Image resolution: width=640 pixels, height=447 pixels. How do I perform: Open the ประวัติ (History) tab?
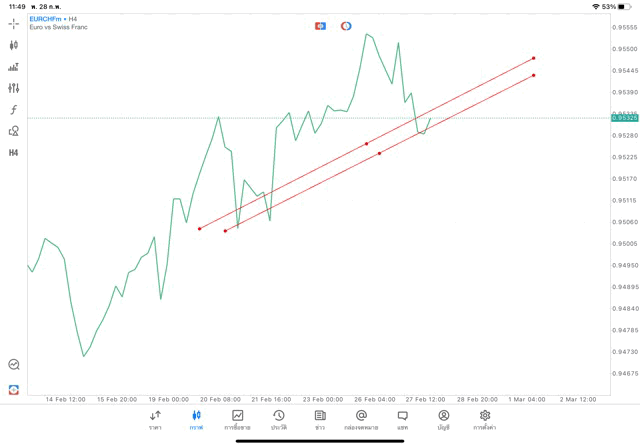[x=278, y=419]
